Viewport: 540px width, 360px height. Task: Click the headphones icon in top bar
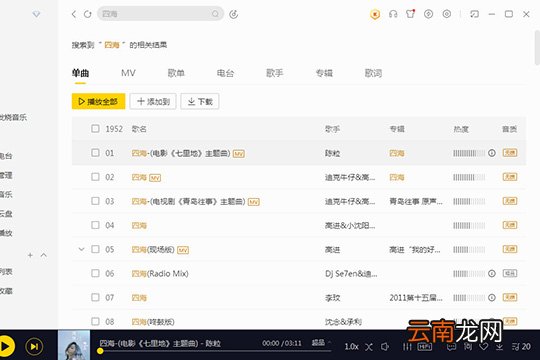(x=393, y=14)
